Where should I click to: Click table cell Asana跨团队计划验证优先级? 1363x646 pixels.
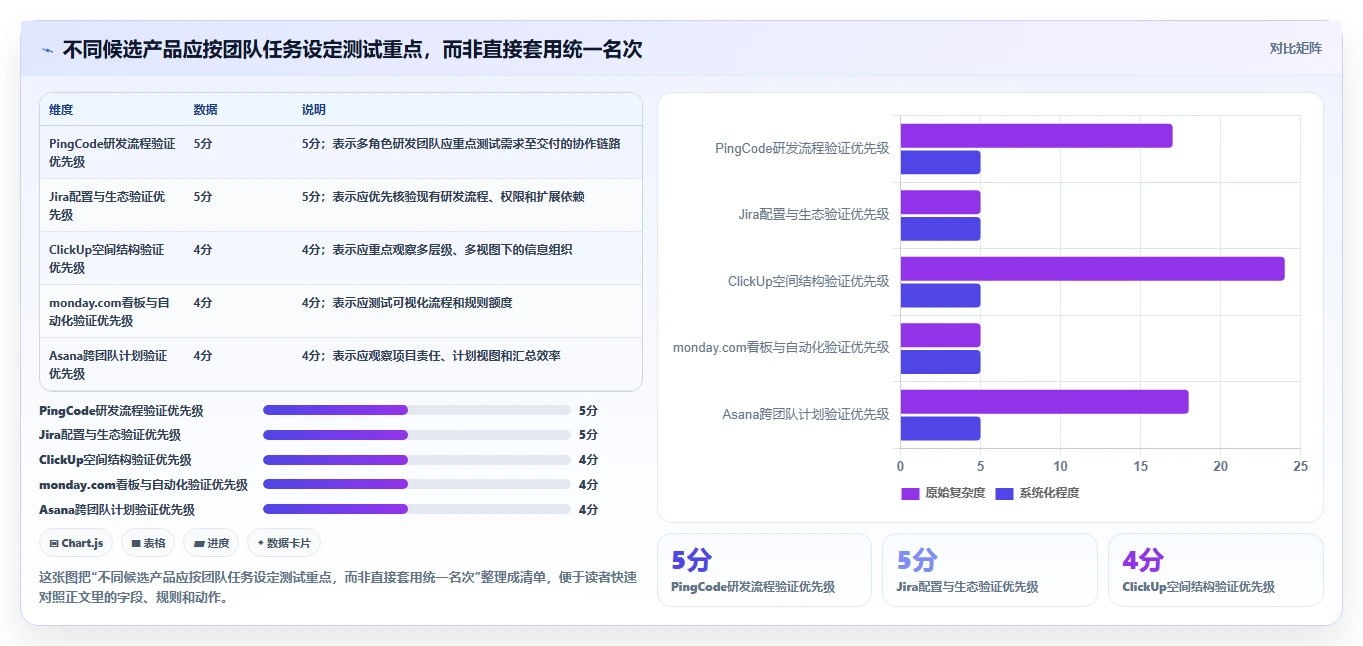108,365
